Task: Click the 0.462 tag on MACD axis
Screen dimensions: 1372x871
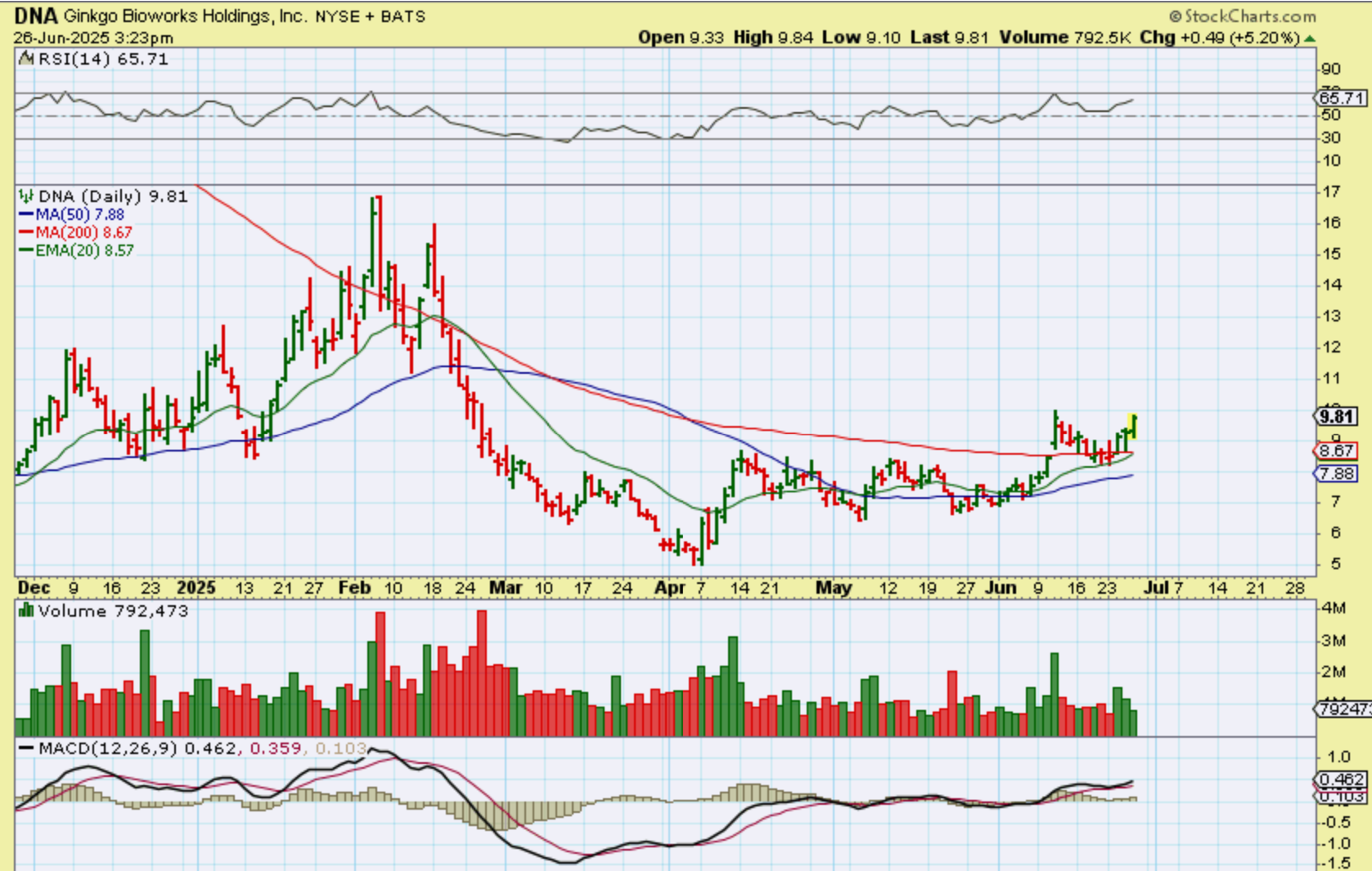Action: (x=1342, y=779)
